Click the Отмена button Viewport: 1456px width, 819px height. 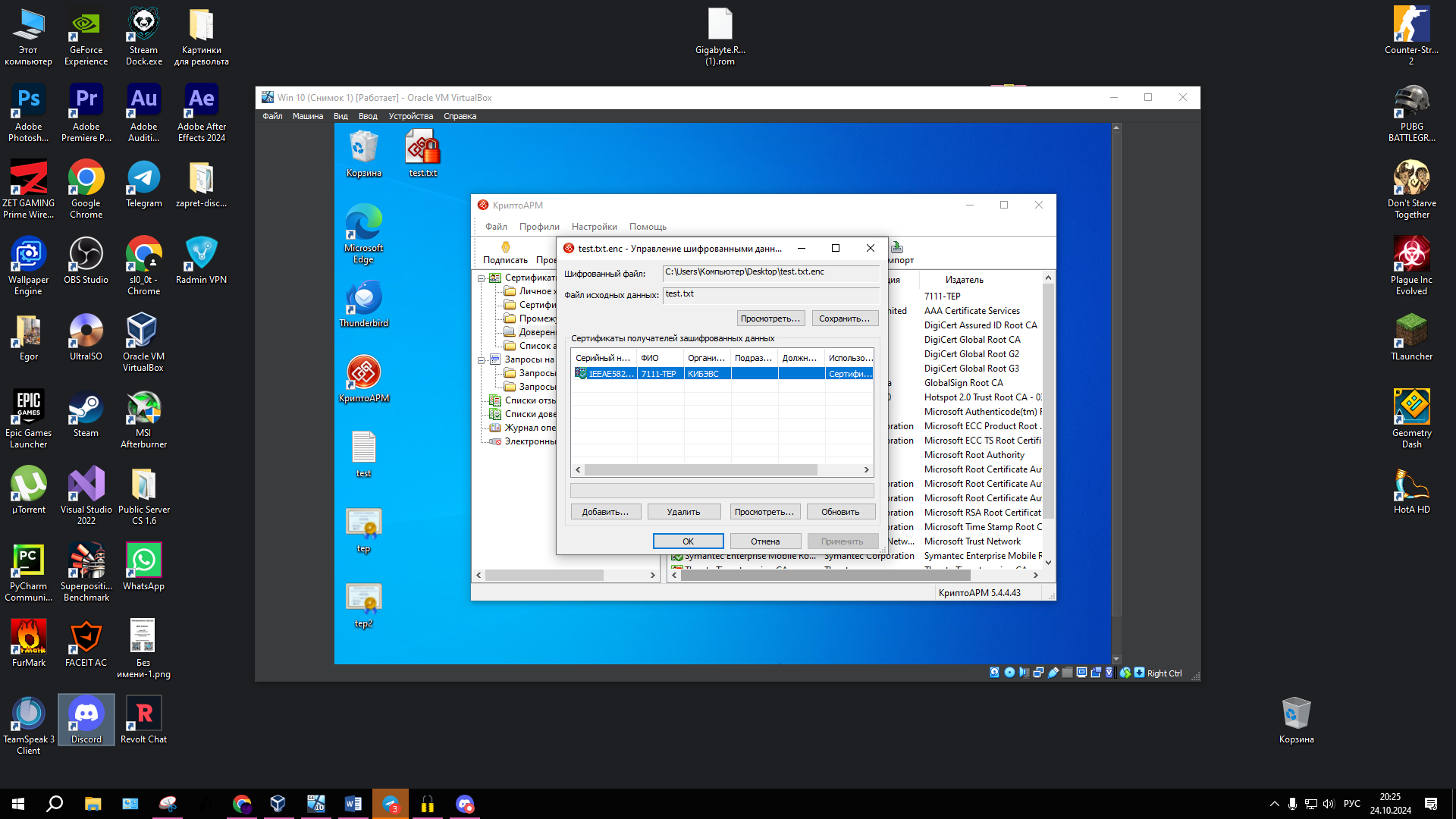(x=765, y=541)
